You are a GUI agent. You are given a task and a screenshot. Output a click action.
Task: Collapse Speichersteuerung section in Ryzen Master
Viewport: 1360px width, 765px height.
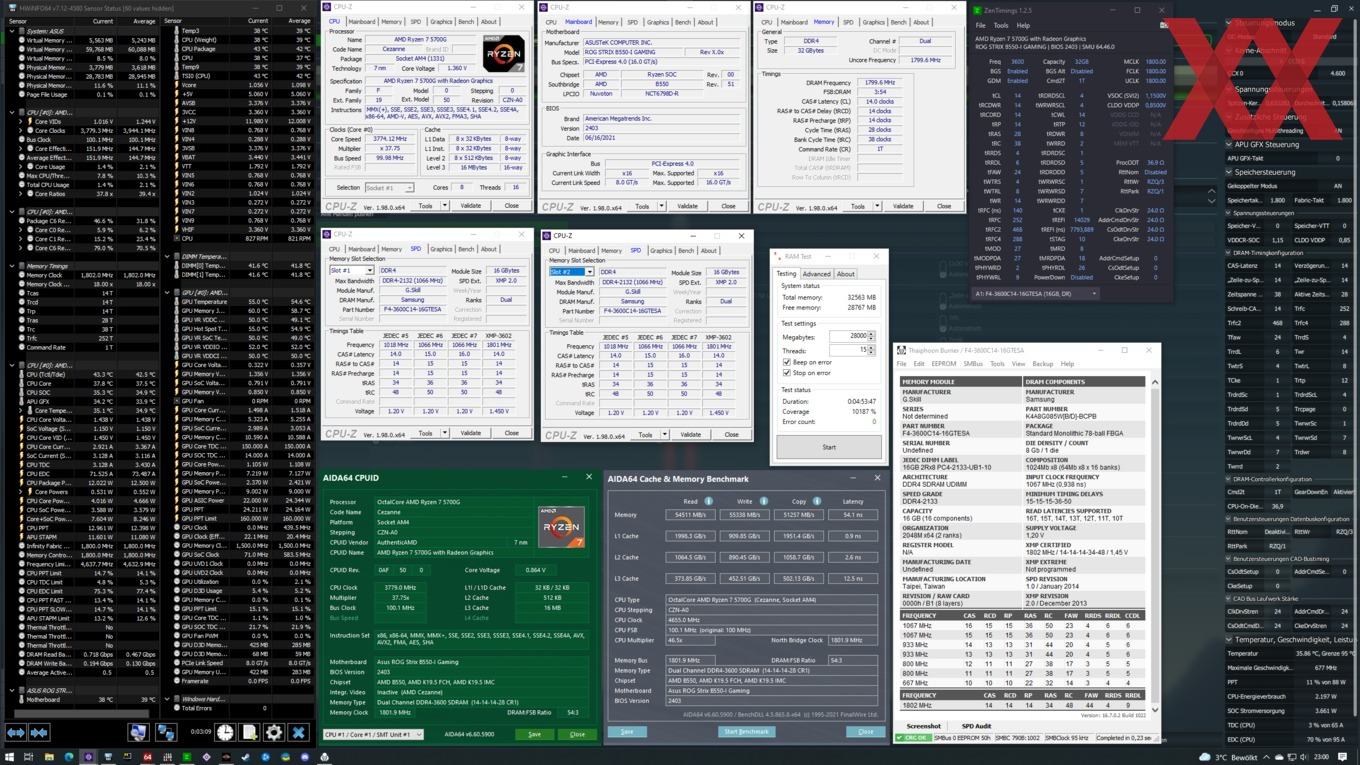(x=1231, y=172)
